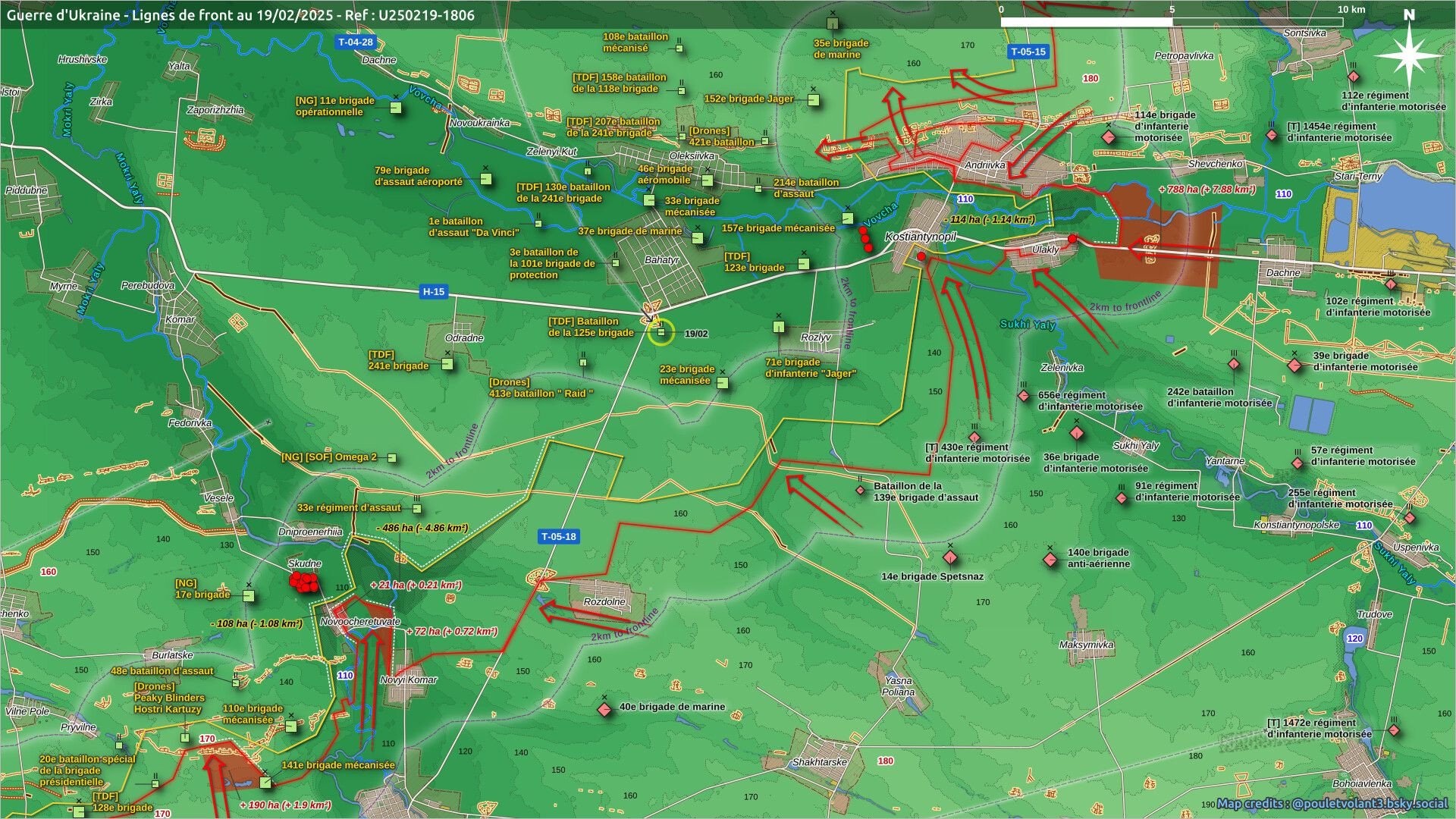The height and width of the screenshot is (819, 1456).
Task: Click the town label 'Kostiantynopil'
Action: 921,237
